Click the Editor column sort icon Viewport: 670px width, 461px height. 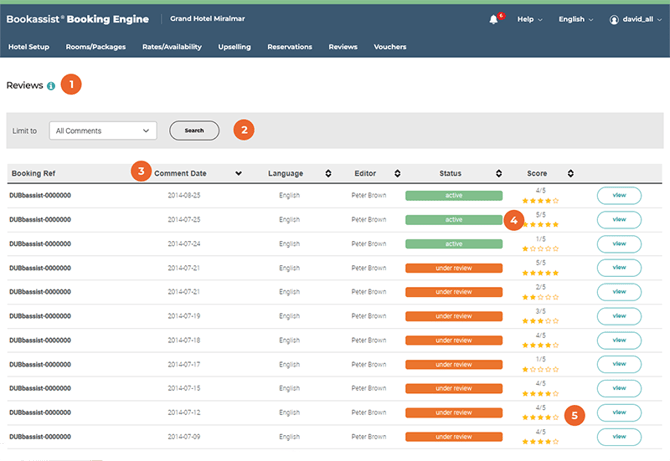397,173
